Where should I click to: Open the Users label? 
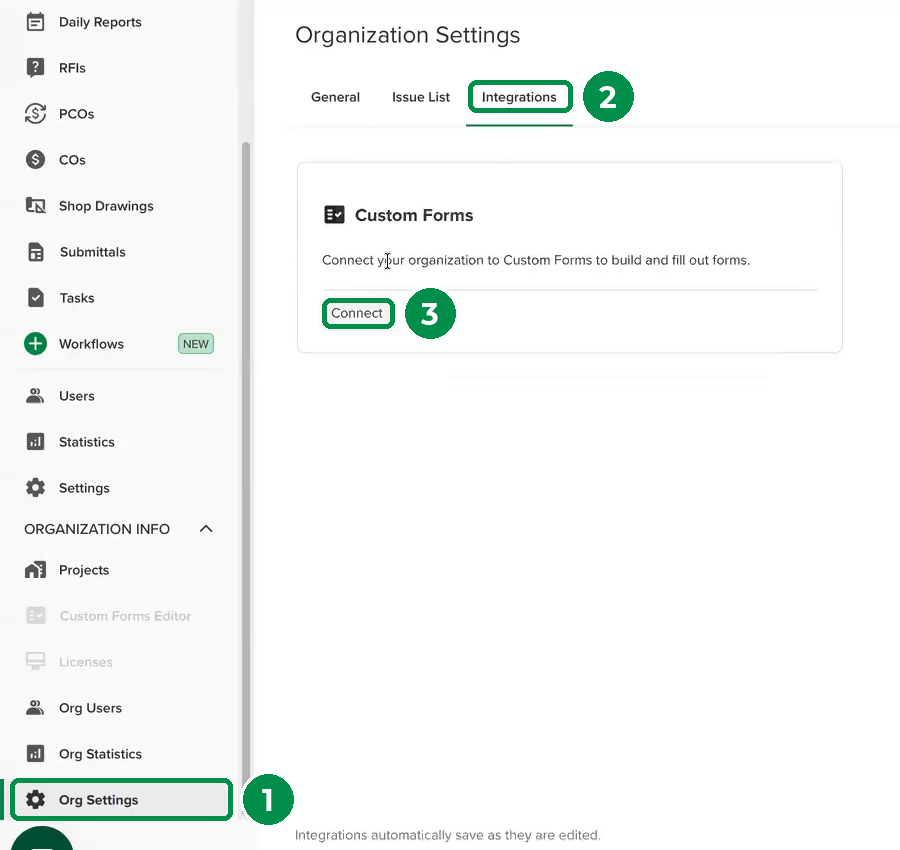(77, 396)
